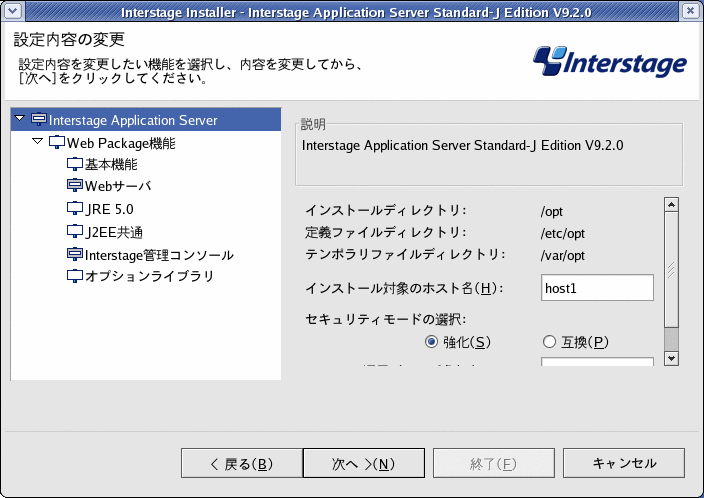Proceed with 次へ >(N) button
The width and height of the screenshot is (704, 498).
364,463
